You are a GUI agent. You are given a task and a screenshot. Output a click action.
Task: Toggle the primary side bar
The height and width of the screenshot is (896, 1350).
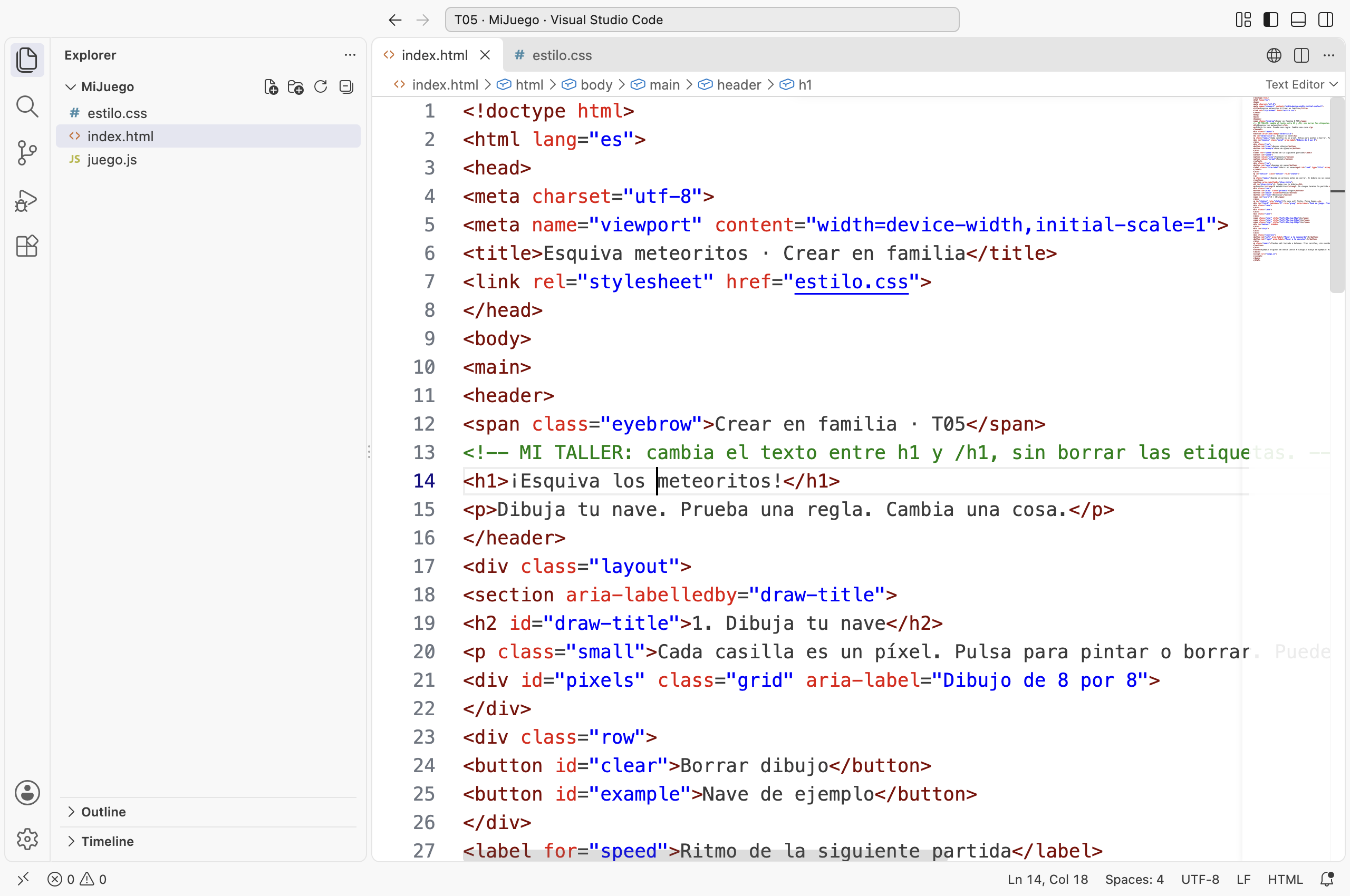click(1270, 20)
